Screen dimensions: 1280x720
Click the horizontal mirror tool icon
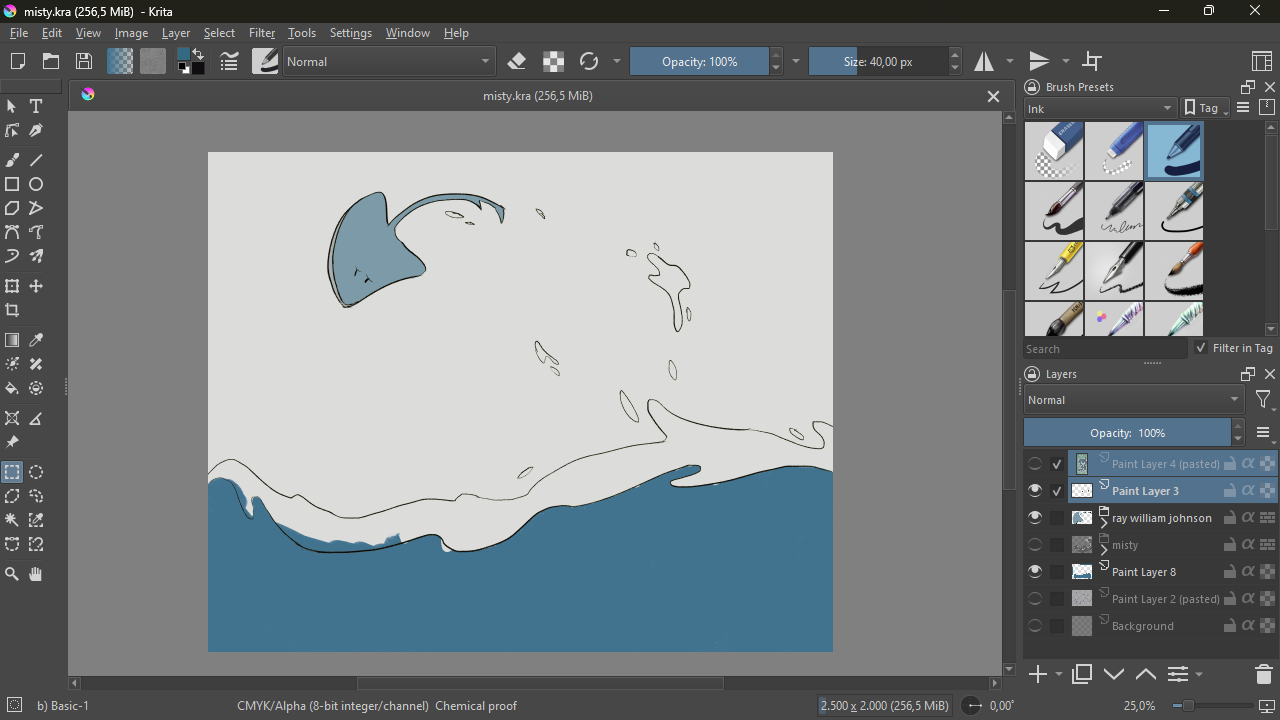tap(985, 62)
